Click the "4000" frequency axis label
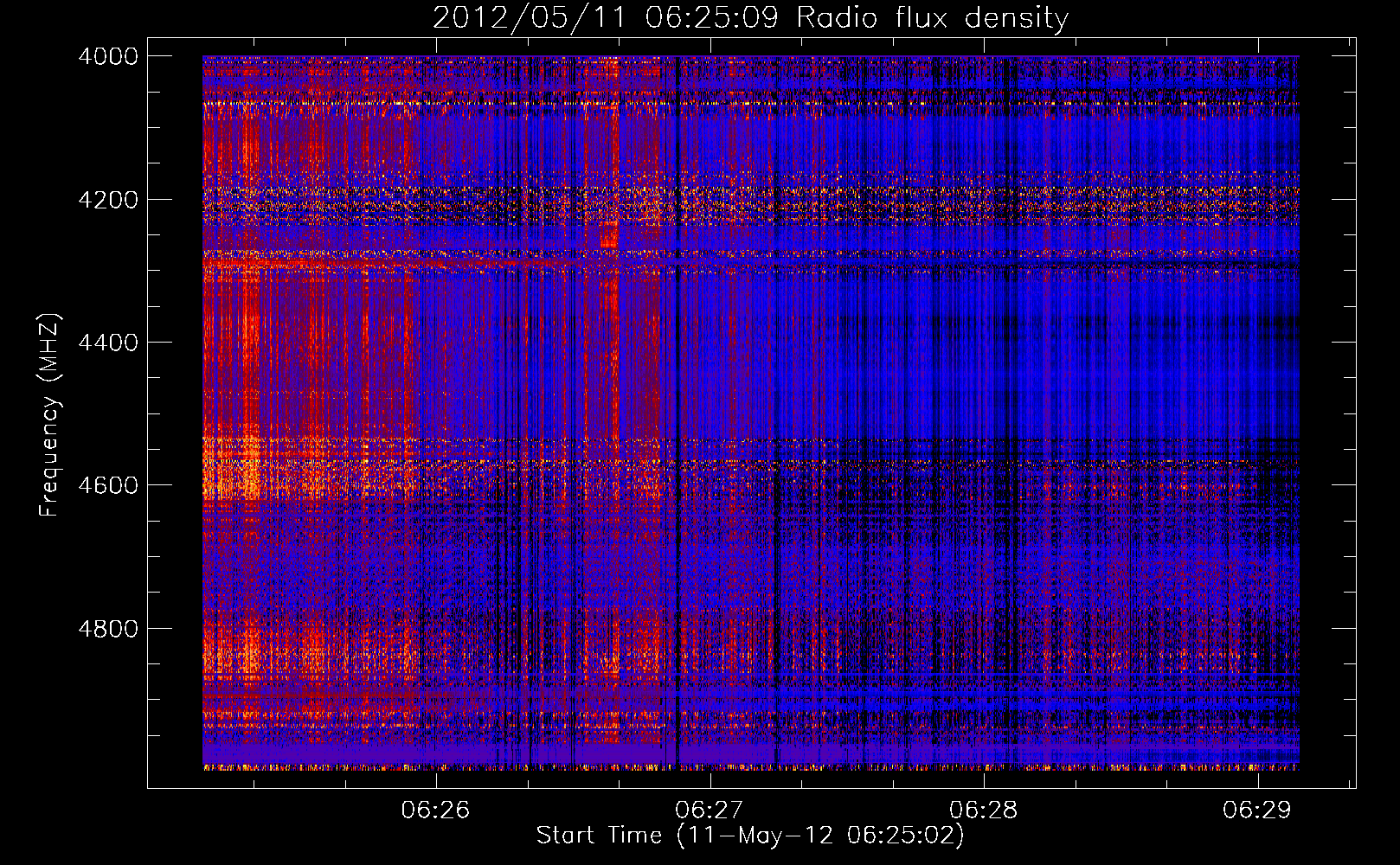This screenshot has height=865, width=1400. tap(108, 56)
